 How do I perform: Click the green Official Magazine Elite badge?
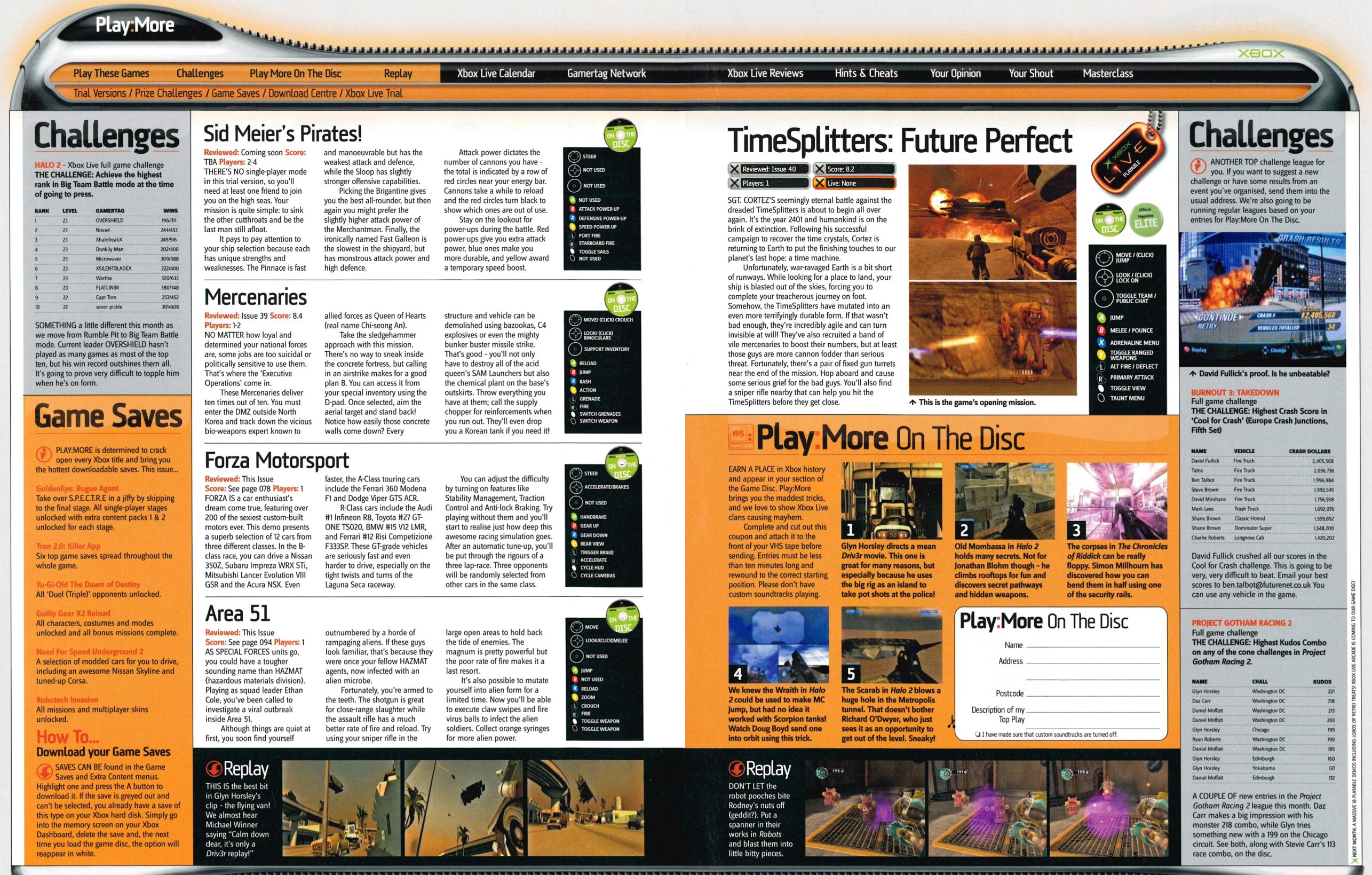(1146, 219)
